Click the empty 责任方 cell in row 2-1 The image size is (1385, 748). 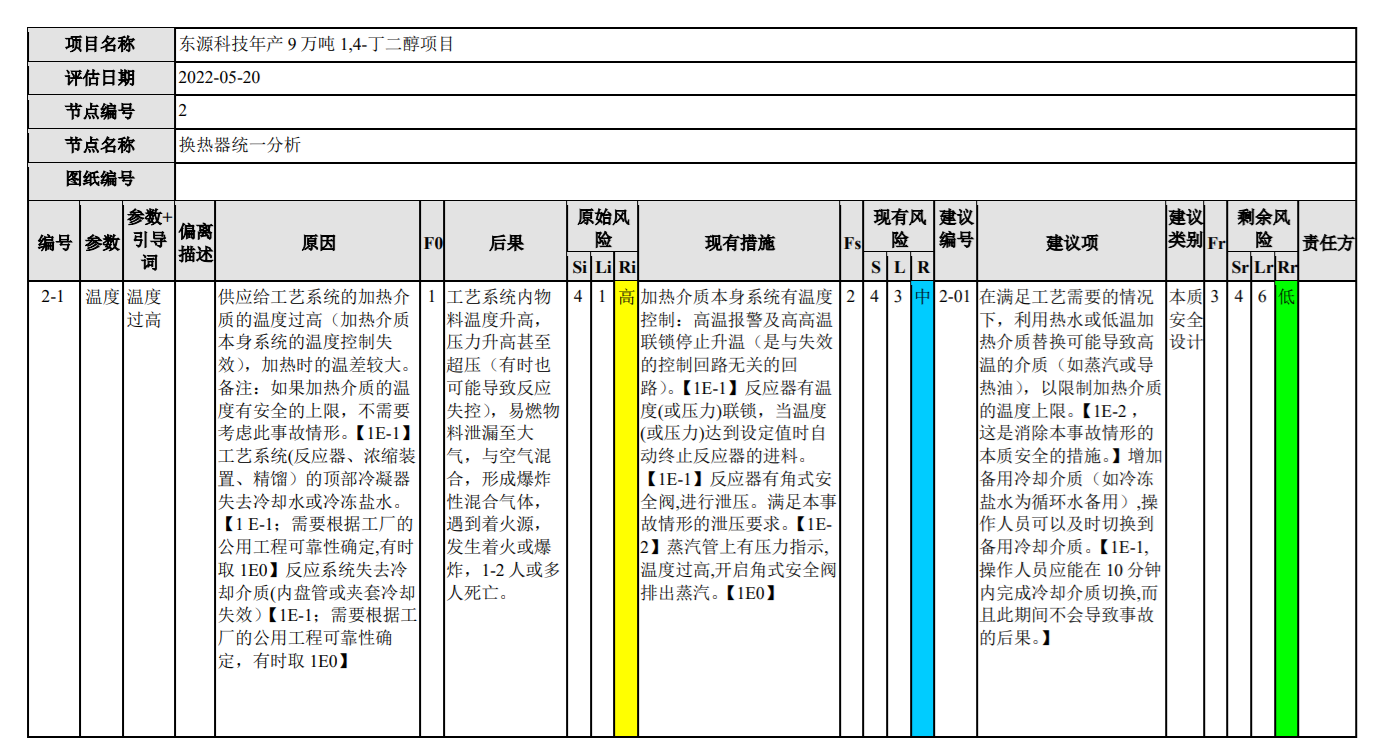(x=1327, y=510)
